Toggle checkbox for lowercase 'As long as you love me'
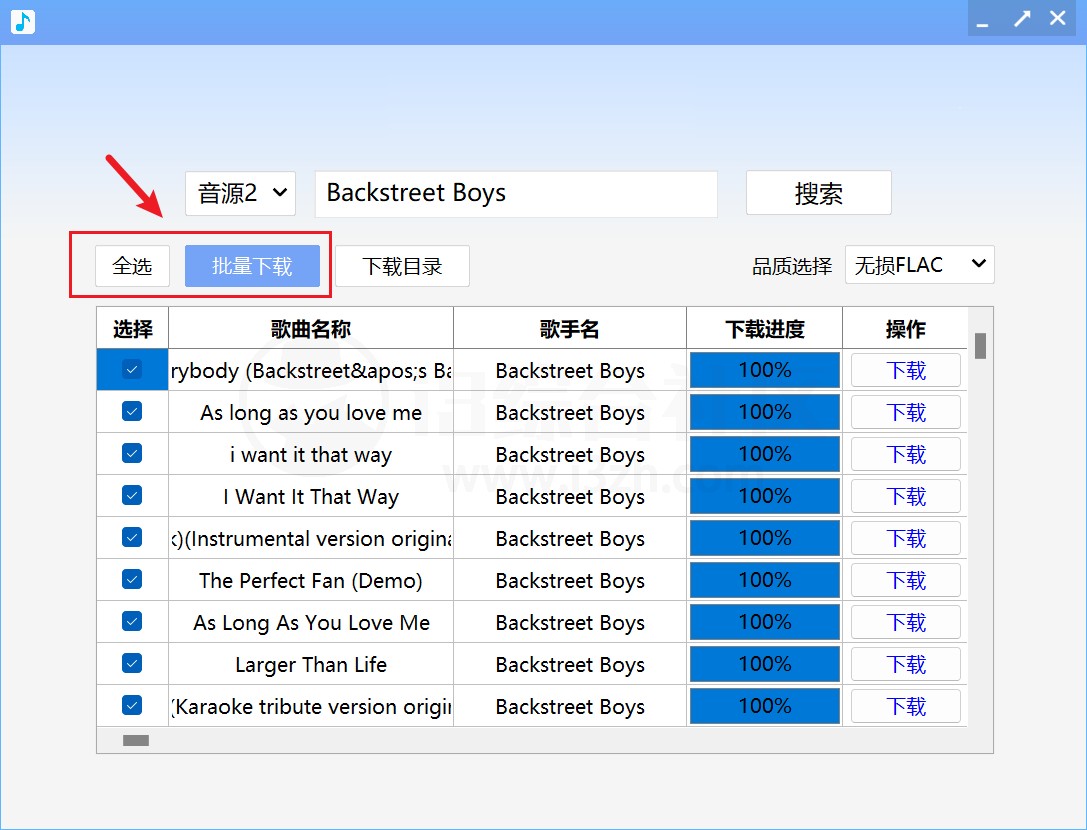 132,411
